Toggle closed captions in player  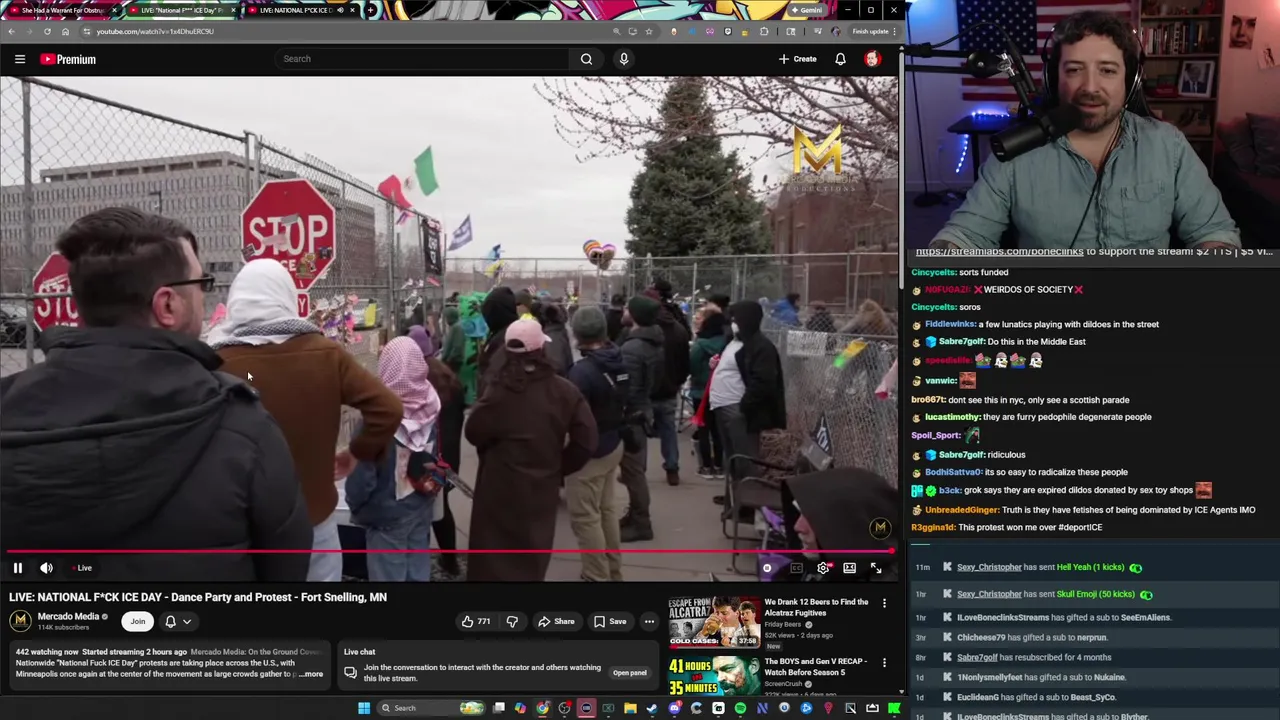coord(796,568)
